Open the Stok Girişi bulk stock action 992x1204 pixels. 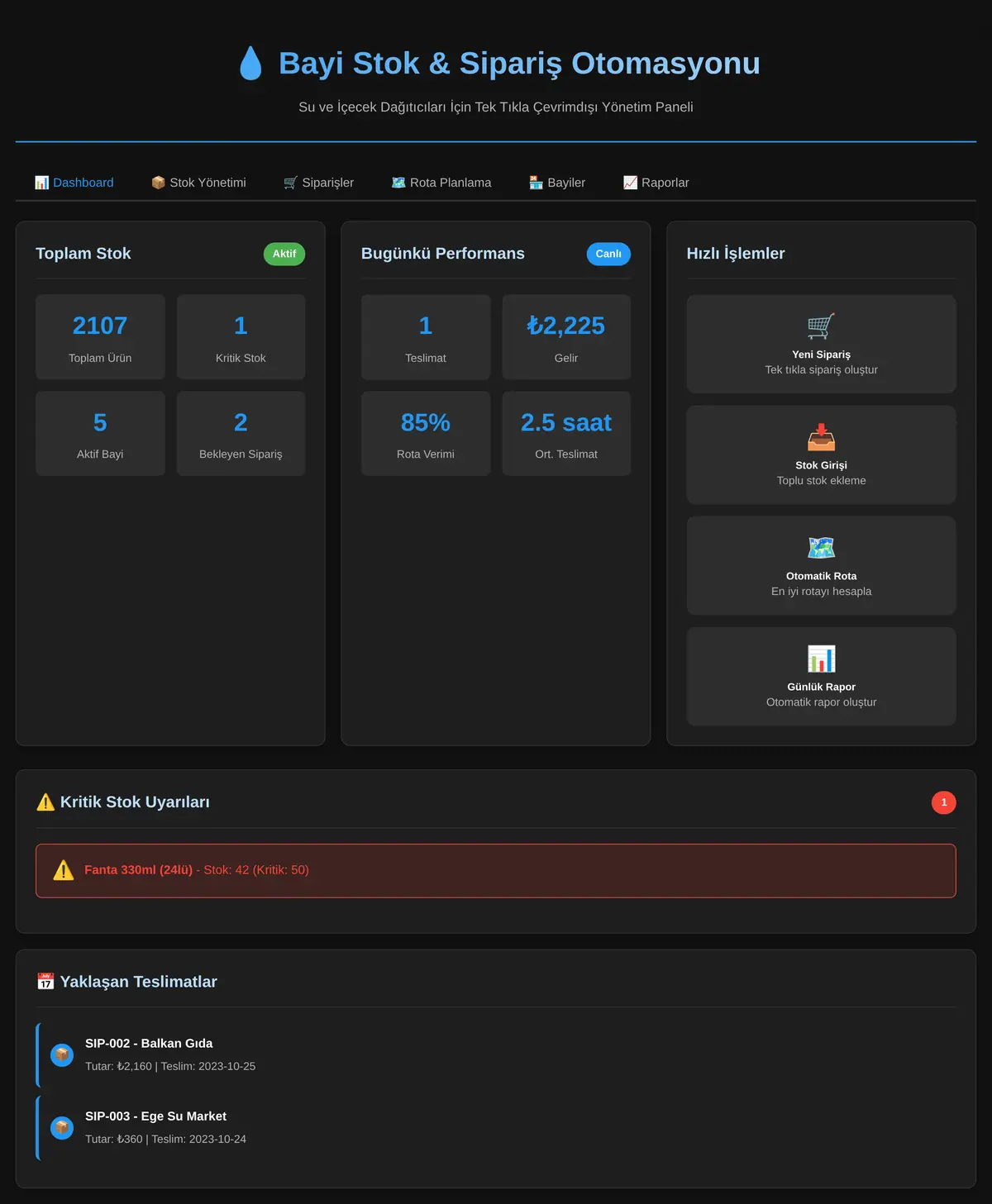(821, 454)
